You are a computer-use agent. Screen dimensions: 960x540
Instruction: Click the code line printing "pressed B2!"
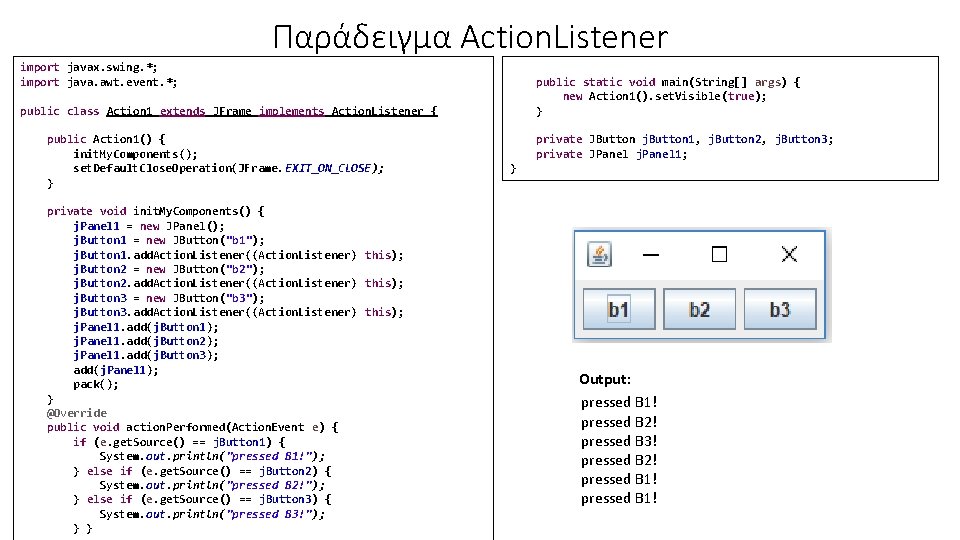pyautogui.click(x=212, y=485)
